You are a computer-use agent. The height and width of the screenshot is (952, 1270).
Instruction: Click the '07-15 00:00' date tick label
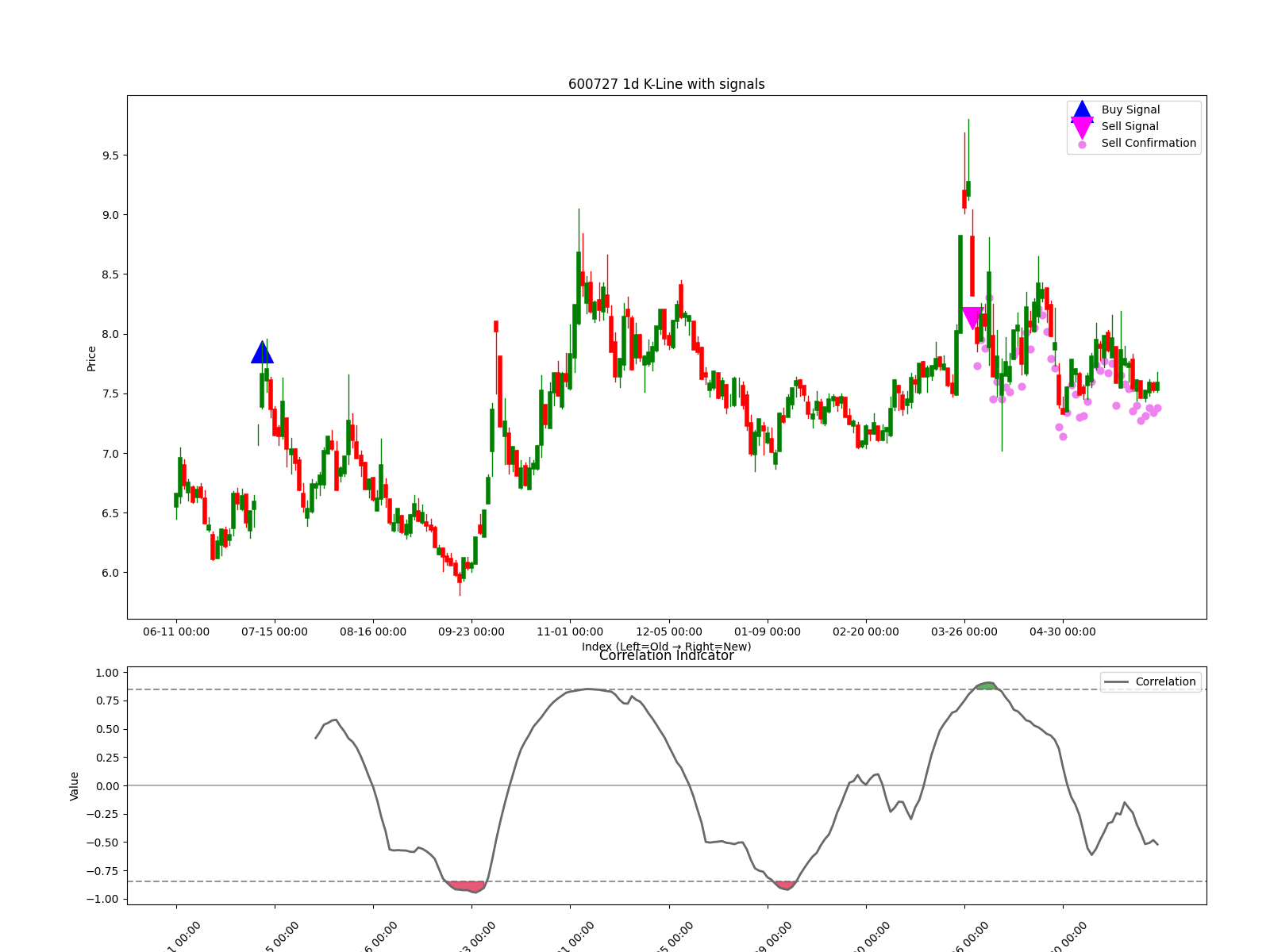point(275,632)
